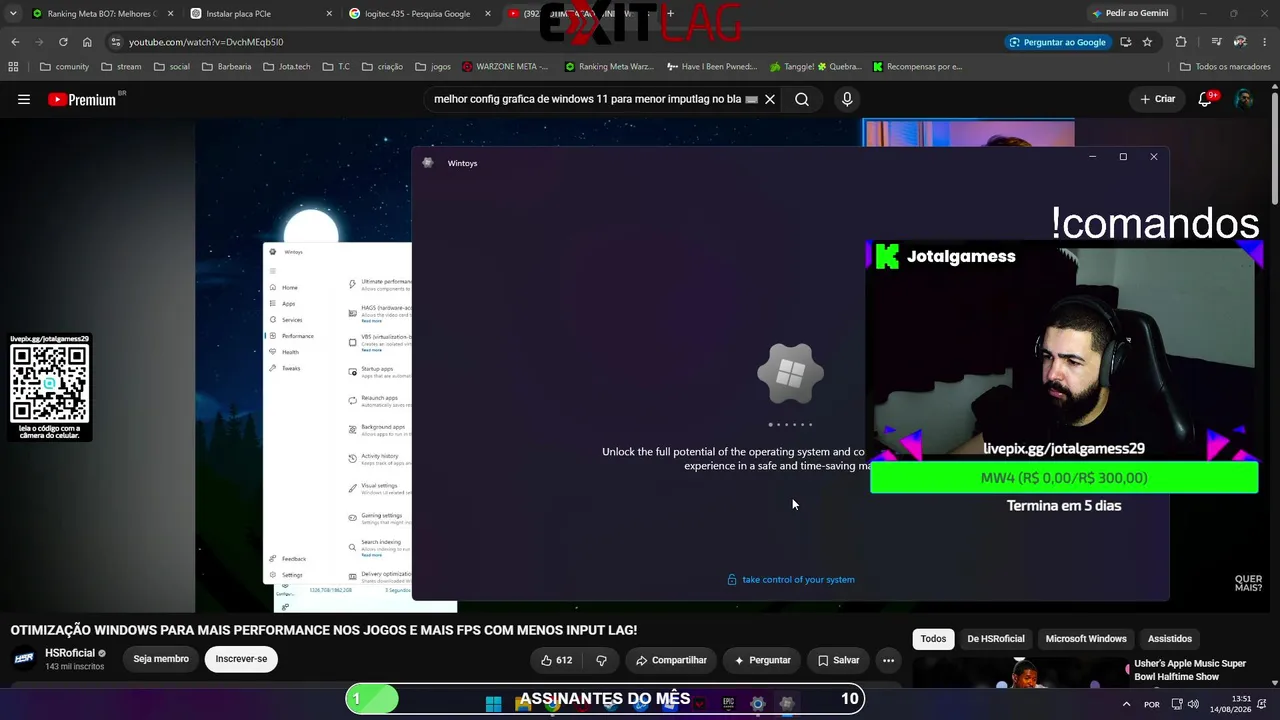Select the Assistidos filter chip
This screenshot has height=720, width=1280.
point(1170,639)
